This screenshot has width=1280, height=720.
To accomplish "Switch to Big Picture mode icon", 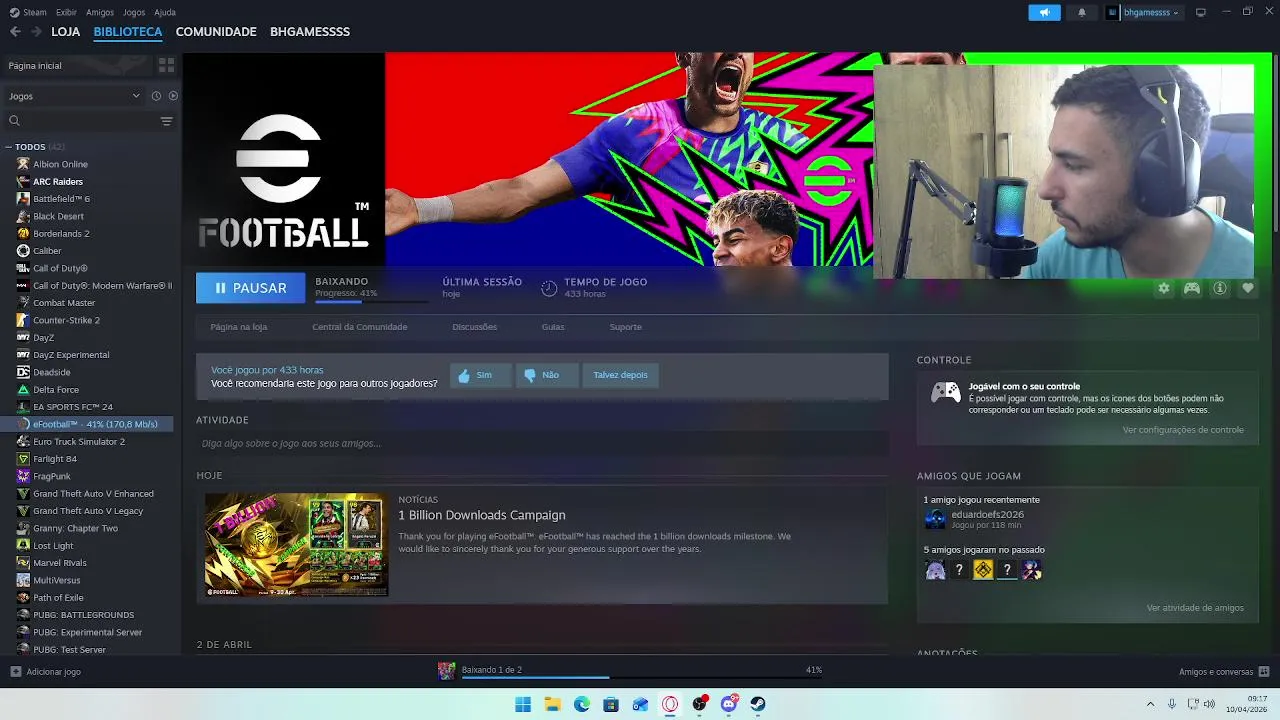I will point(1201,12).
